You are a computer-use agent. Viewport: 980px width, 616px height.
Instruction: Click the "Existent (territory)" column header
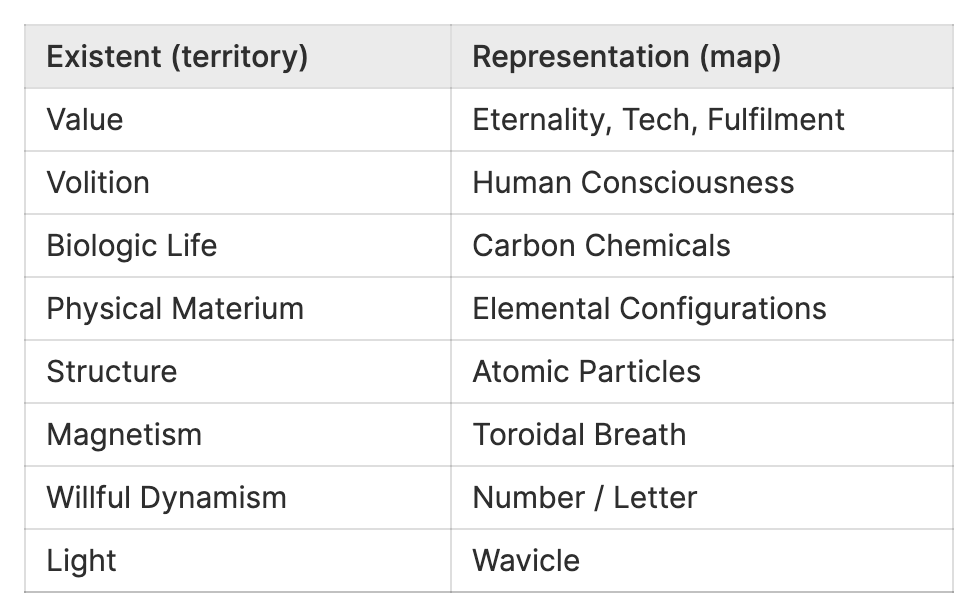click(177, 57)
